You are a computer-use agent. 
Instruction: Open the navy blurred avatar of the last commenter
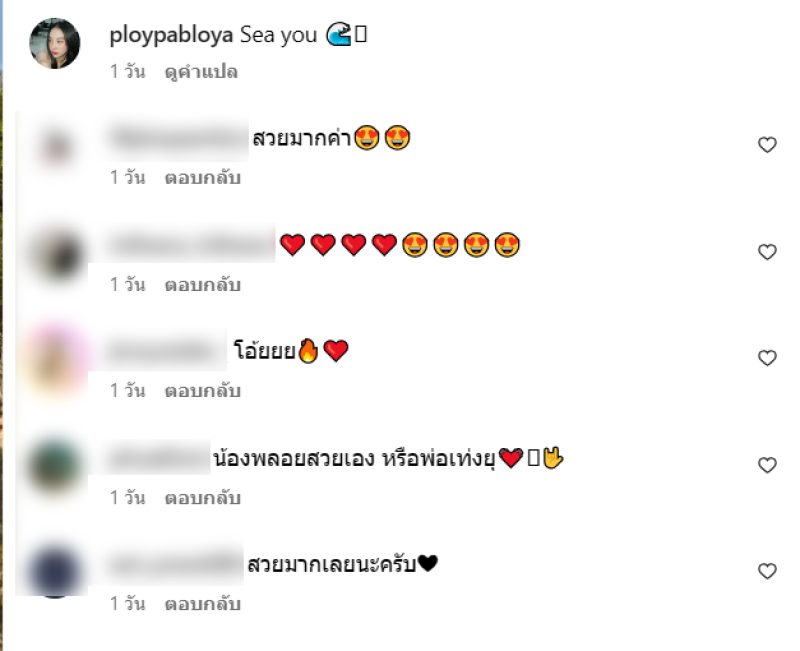pyautogui.click(x=55, y=571)
